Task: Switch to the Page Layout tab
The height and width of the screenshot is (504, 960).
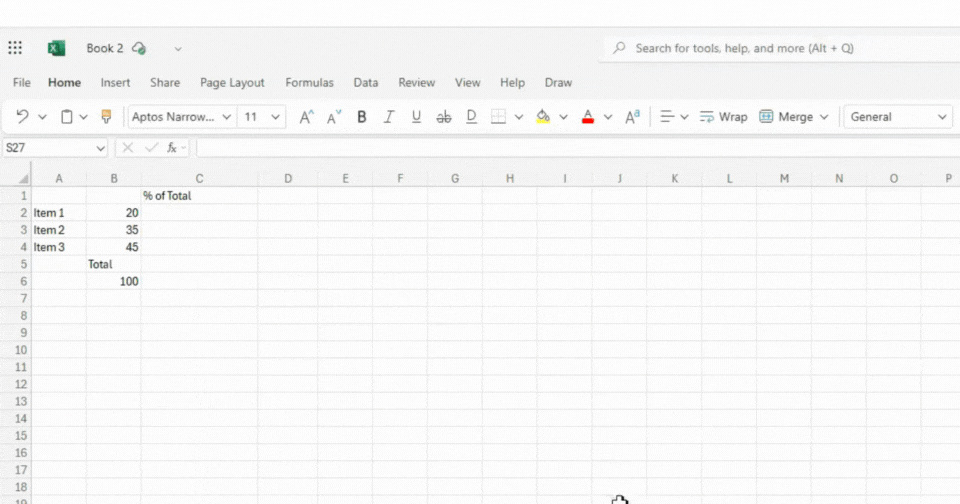Action: coord(232,83)
